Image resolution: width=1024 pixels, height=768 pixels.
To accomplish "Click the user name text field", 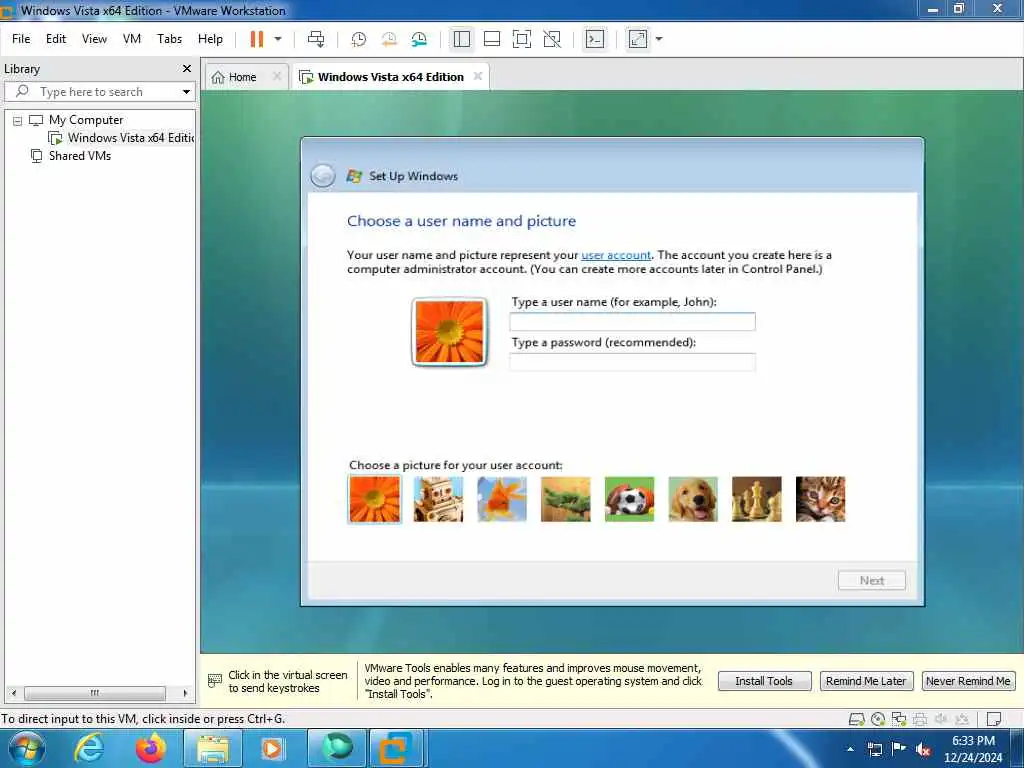I will point(632,321).
